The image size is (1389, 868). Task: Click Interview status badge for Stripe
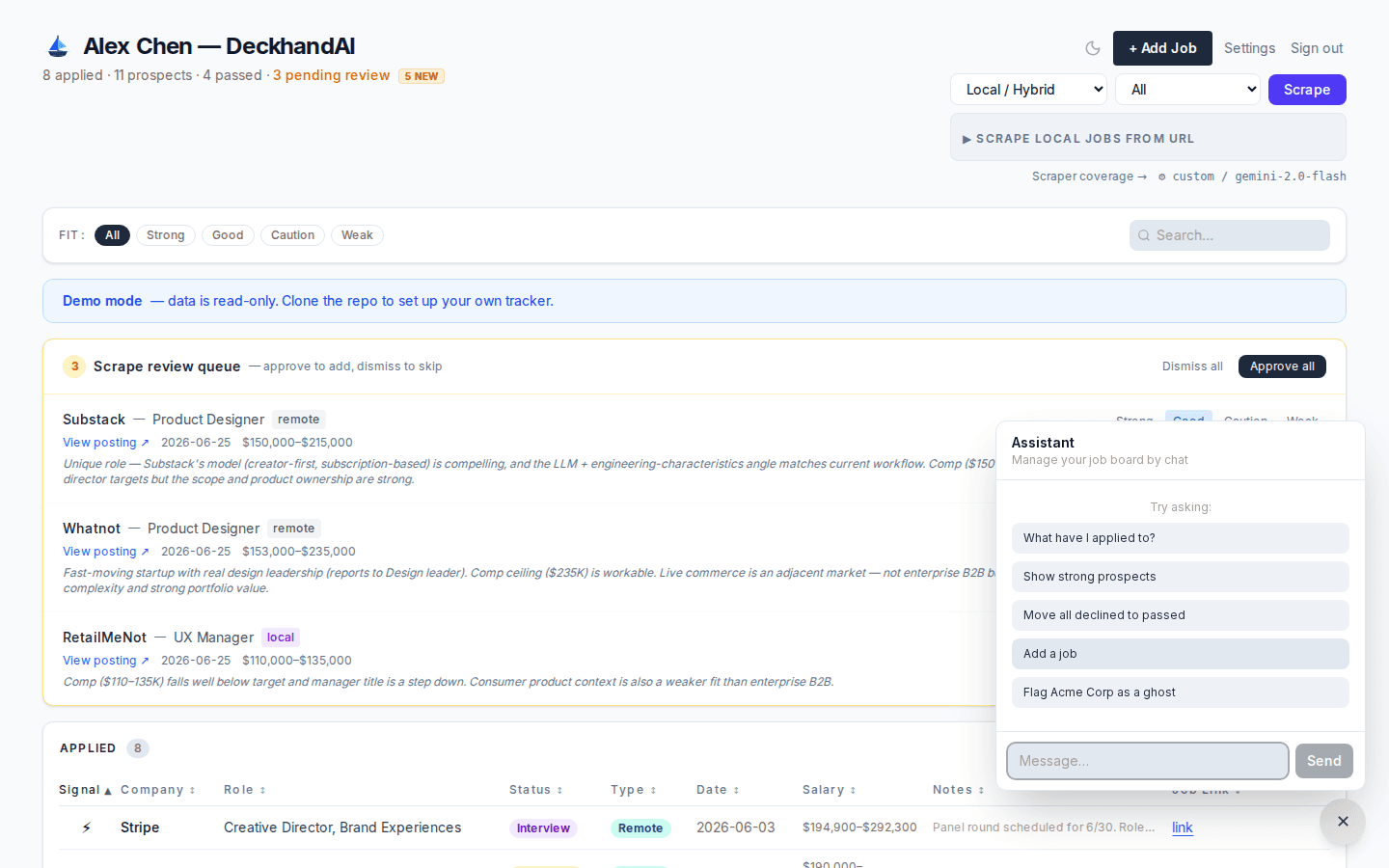543,828
